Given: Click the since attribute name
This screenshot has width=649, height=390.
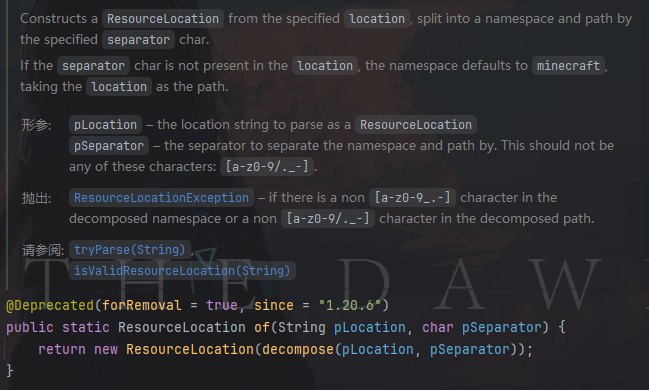Looking at the screenshot, I should coord(274,306).
